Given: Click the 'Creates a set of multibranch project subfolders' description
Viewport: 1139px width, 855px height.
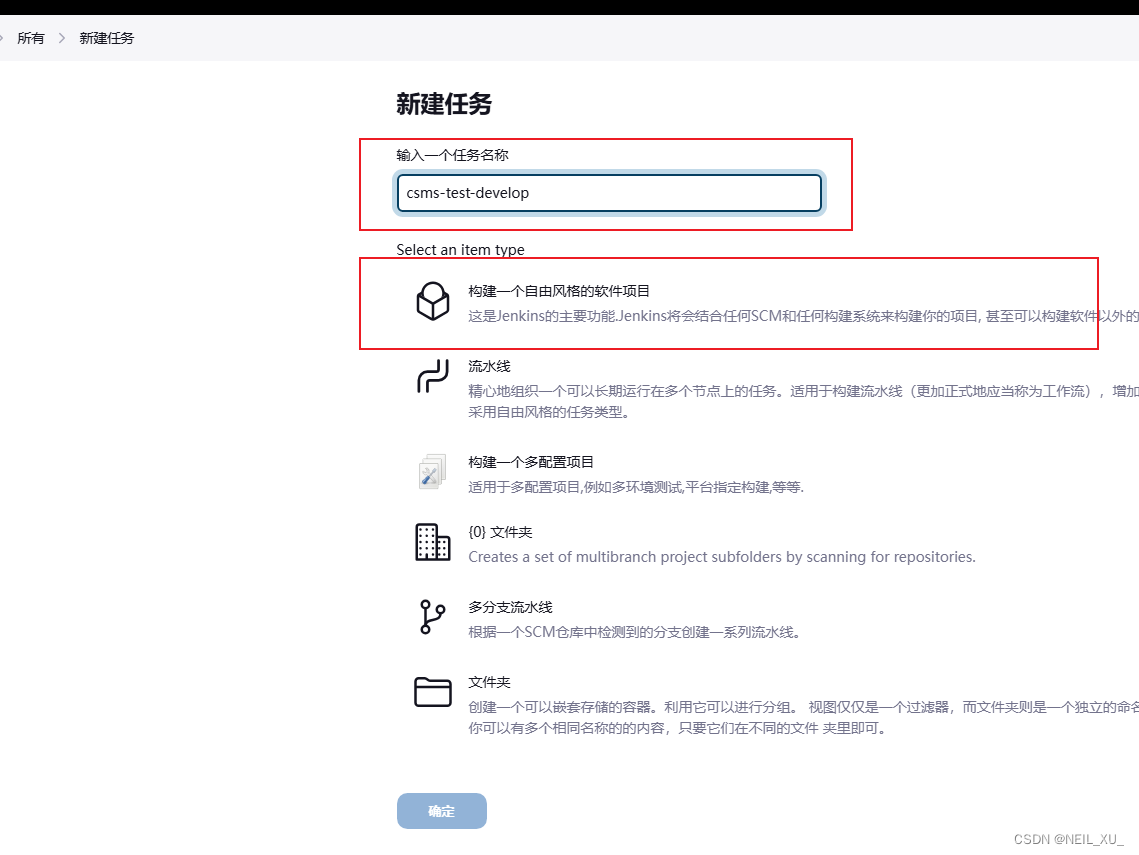Looking at the screenshot, I should (721, 557).
